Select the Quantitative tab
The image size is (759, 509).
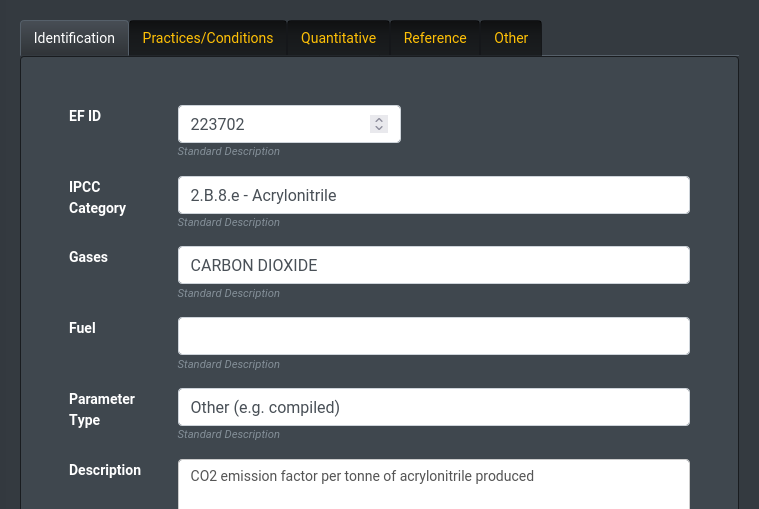(x=338, y=38)
